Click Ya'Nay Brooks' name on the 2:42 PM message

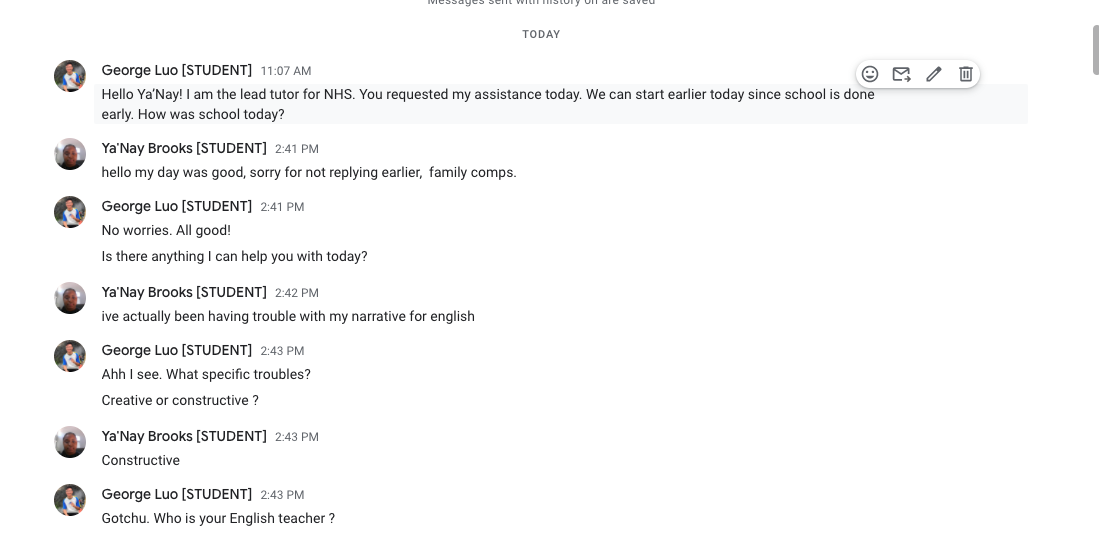coord(184,292)
